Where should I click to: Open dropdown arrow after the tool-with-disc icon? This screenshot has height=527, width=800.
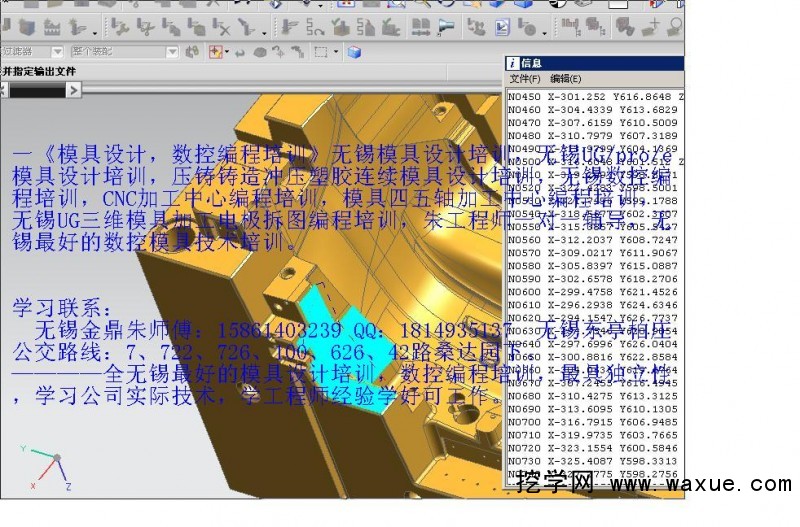[x=544, y=32]
